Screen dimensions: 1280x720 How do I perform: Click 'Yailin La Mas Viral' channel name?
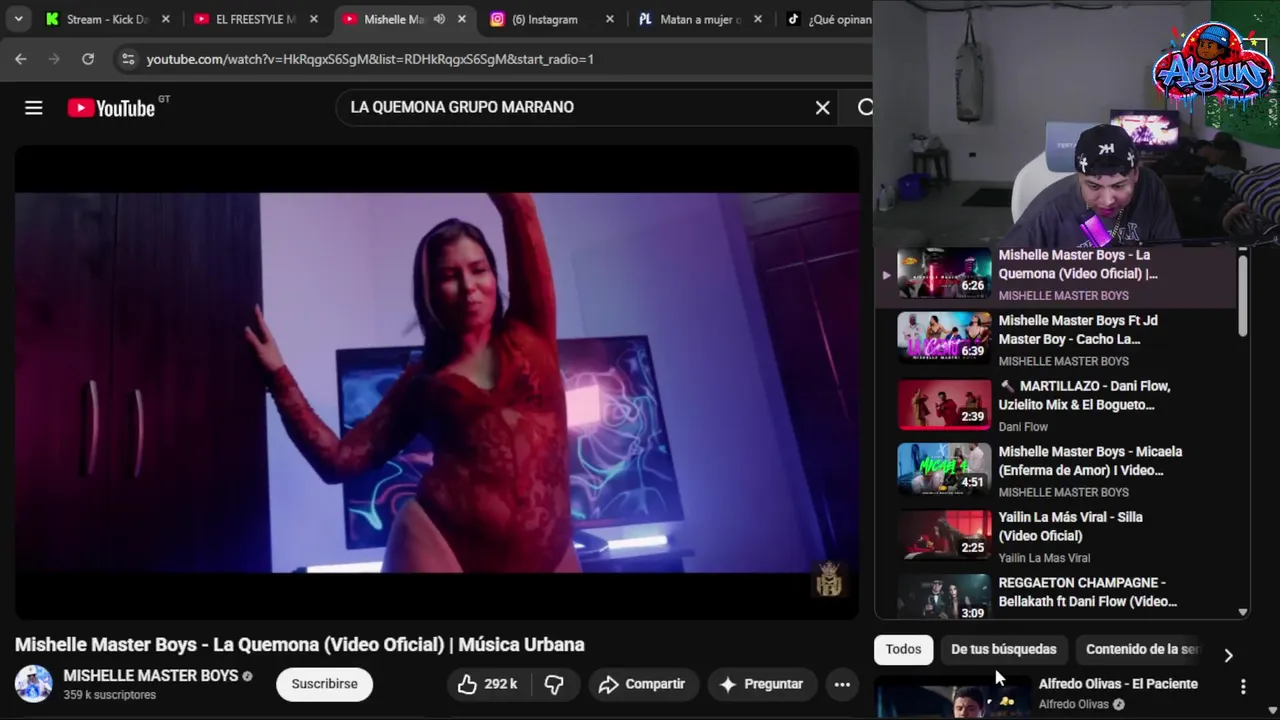(1044, 558)
